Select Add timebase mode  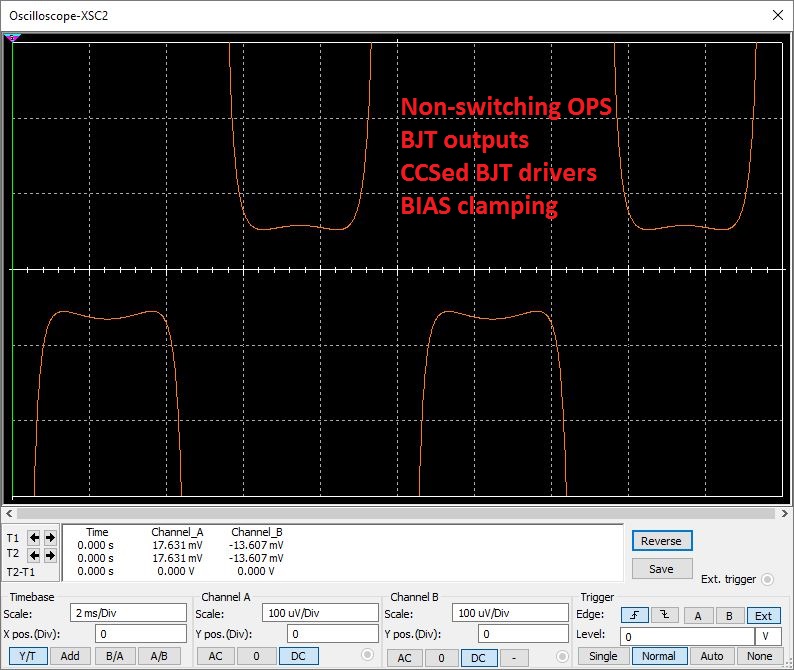70,656
